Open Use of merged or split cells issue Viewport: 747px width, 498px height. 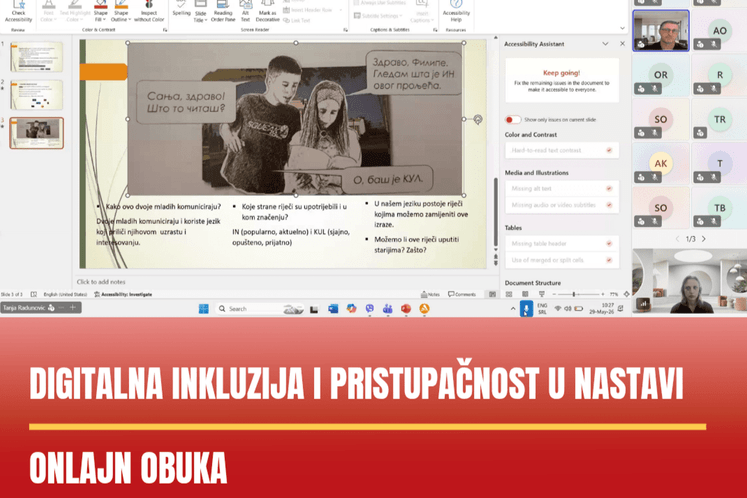pos(562,260)
